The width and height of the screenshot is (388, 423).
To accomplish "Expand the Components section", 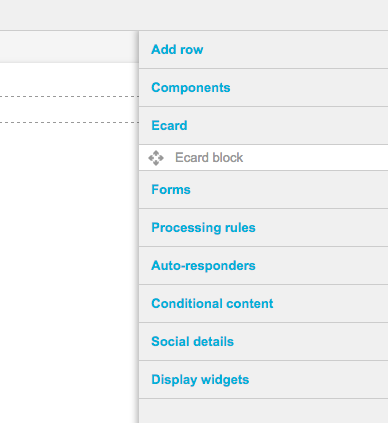I will tap(191, 88).
